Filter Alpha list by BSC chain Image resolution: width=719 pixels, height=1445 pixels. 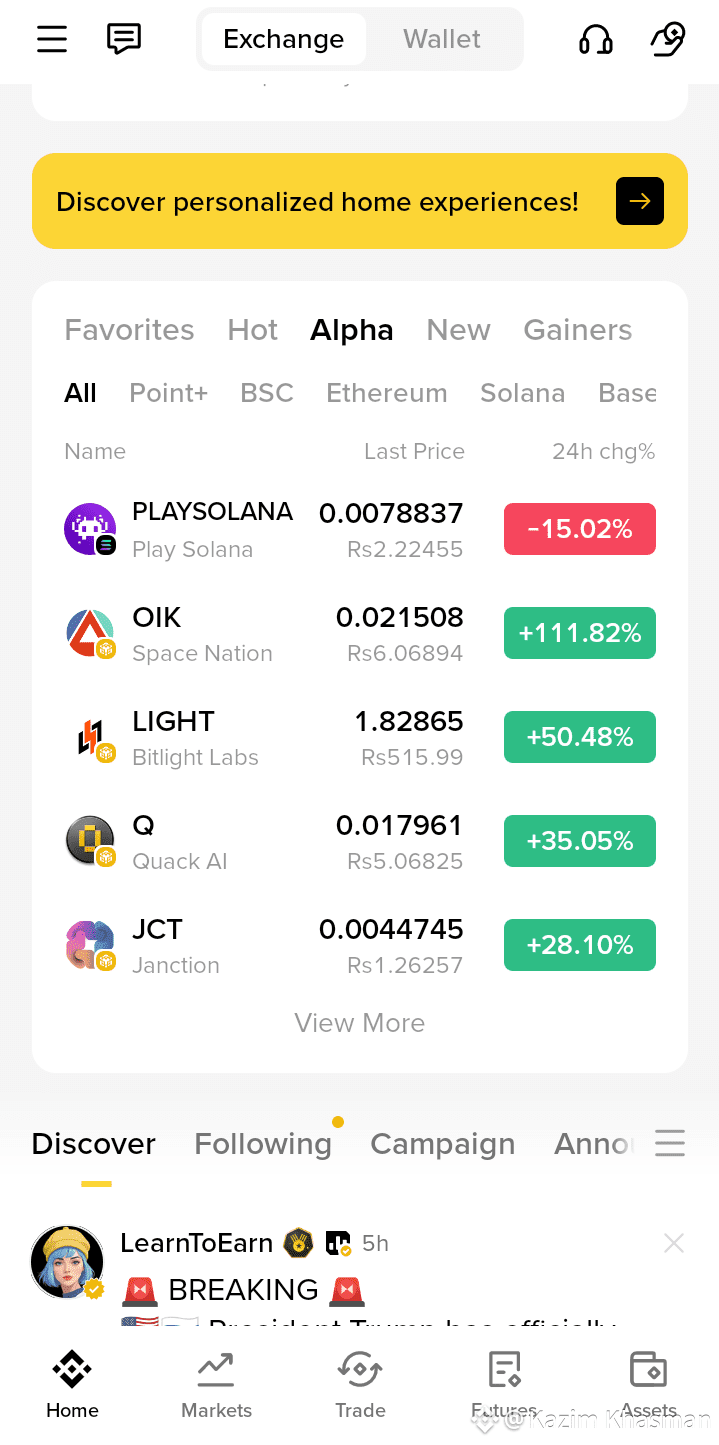point(267,393)
